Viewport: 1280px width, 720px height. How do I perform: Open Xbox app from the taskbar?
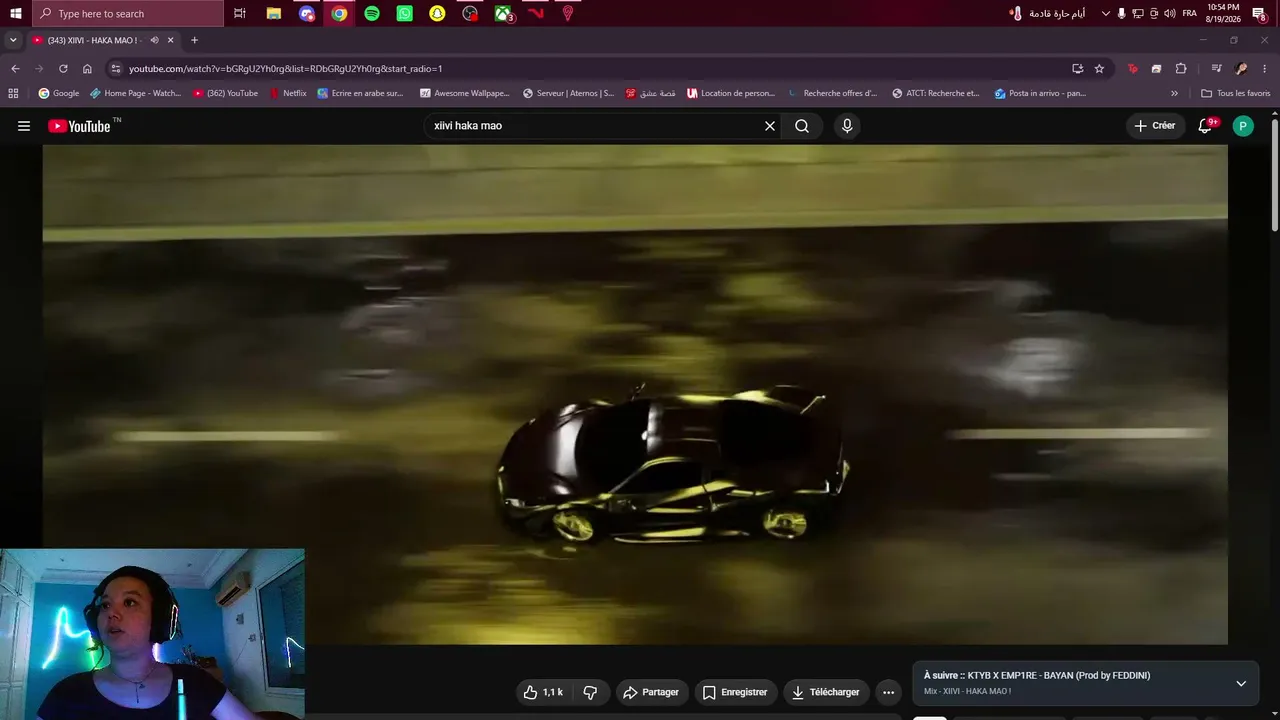503,14
